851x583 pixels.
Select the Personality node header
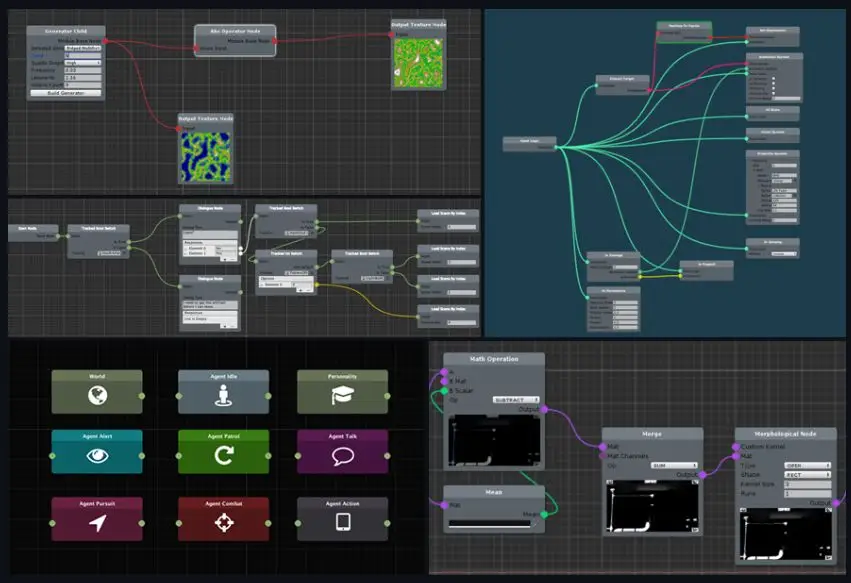pos(342,376)
